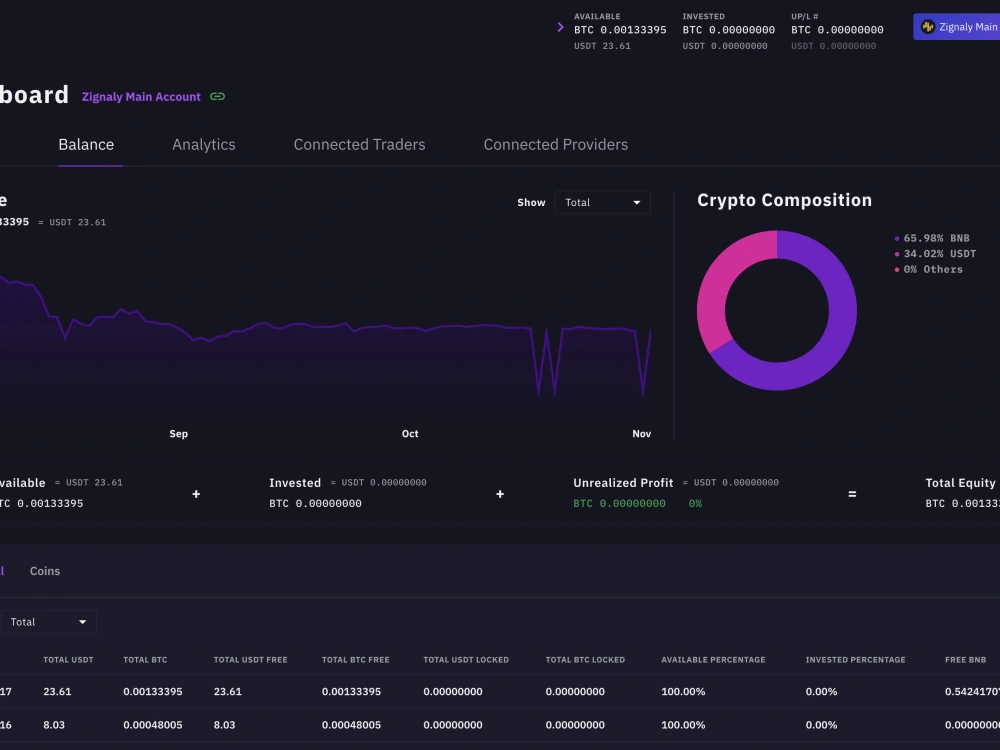Click the 0% Others legend entry
1000x750 pixels.
tap(929, 269)
